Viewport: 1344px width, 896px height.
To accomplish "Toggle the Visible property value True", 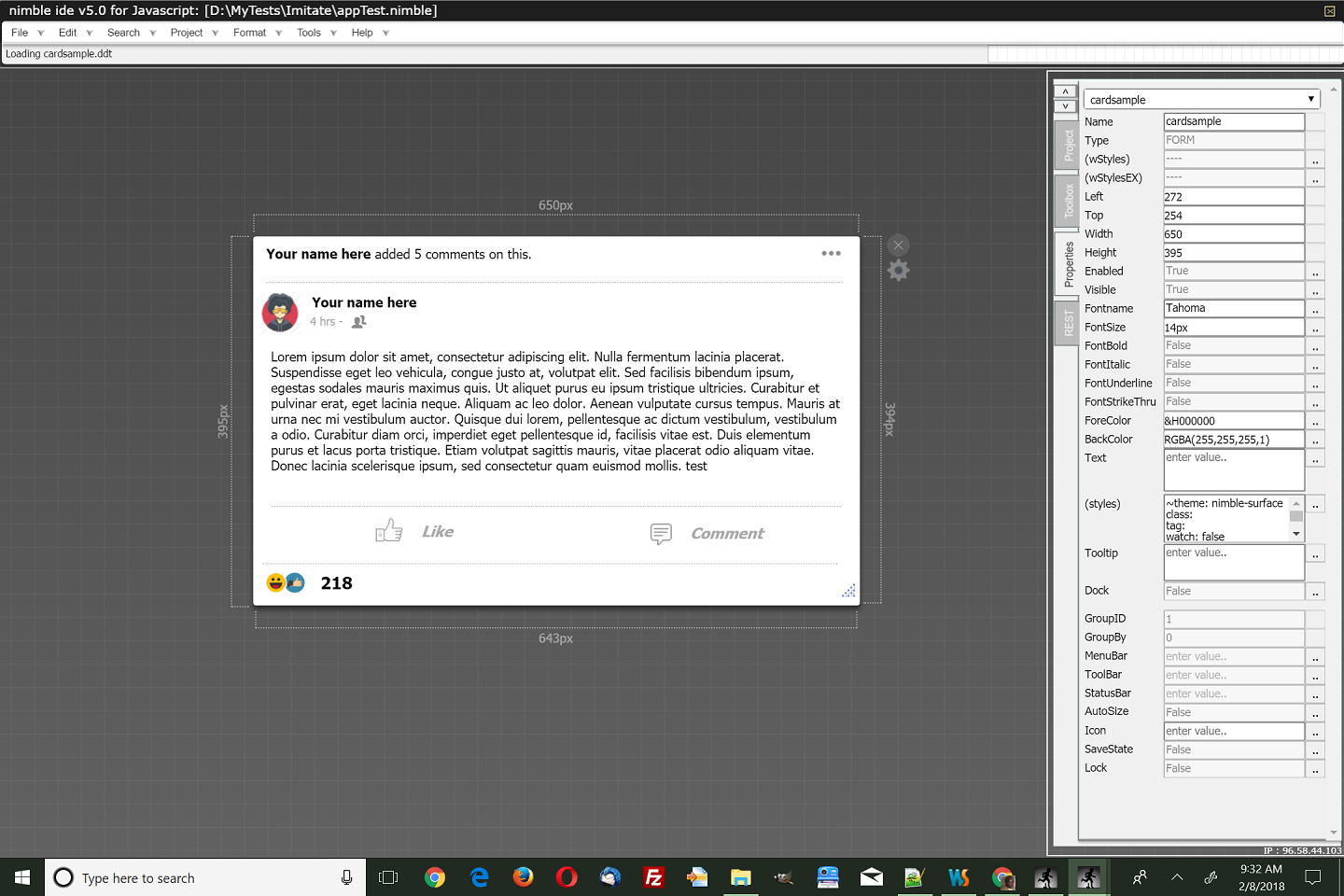I will tap(1234, 289).
